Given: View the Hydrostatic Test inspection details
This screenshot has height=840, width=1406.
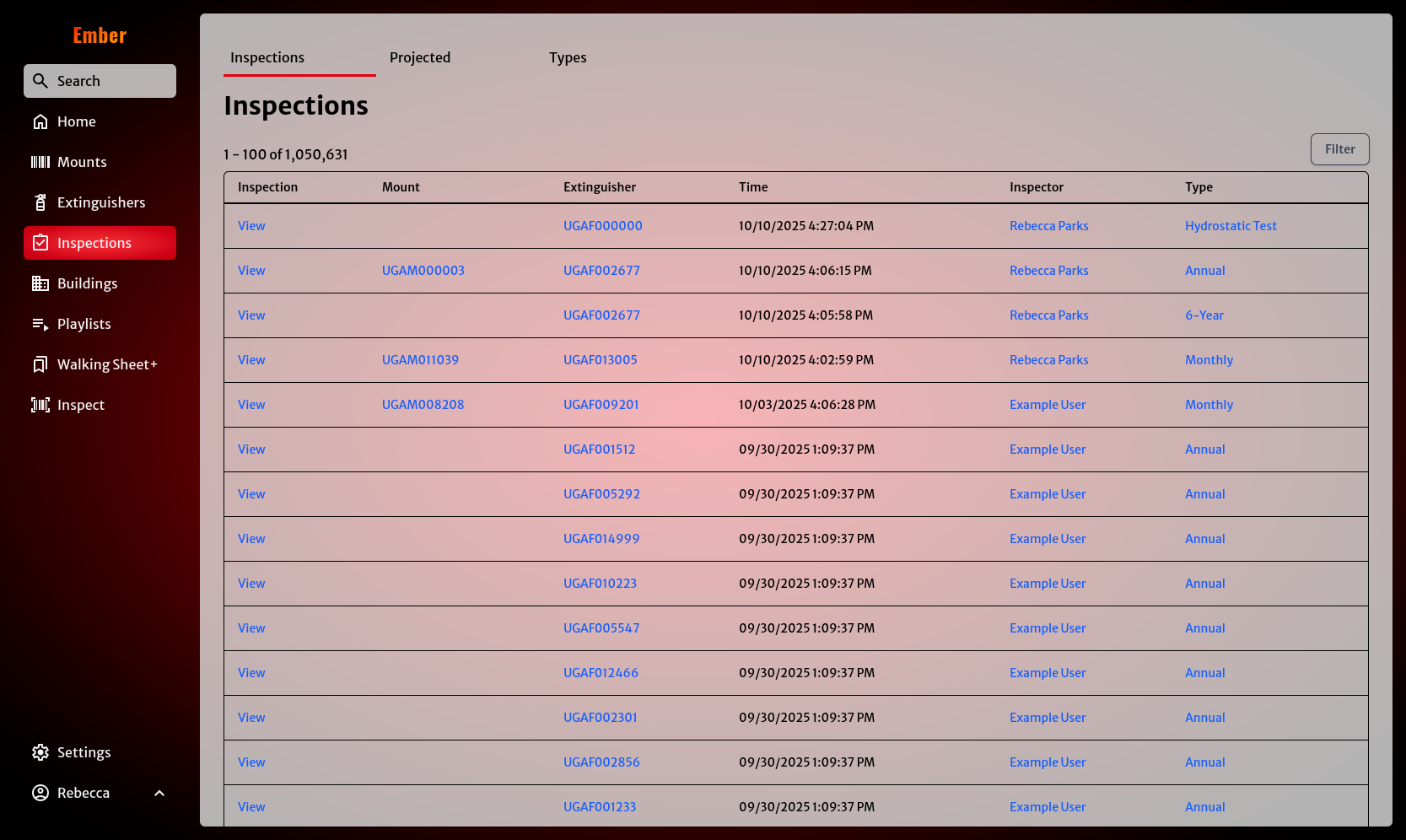Looking at the screenshot, I should point(1231,225).
